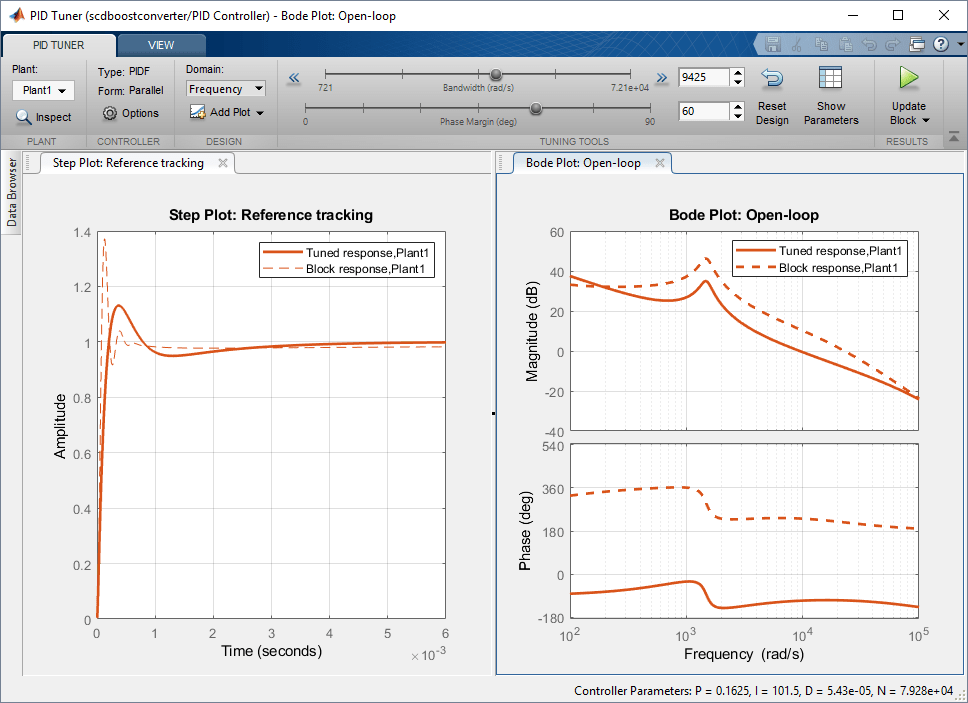Open Help question mark icon
The width and height of the screenshot is (968, 703).
[x=941, y=44]
